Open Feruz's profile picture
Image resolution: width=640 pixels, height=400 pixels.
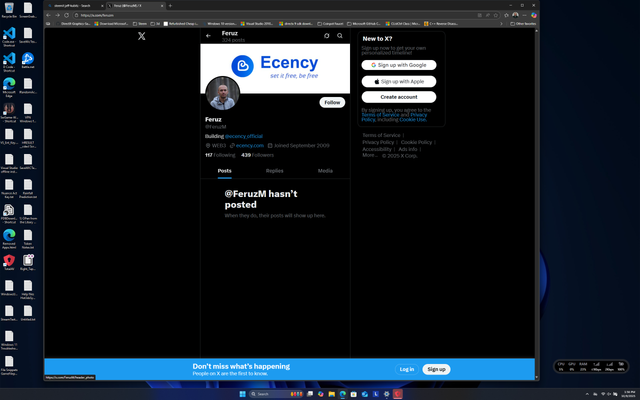pos(222,93)
